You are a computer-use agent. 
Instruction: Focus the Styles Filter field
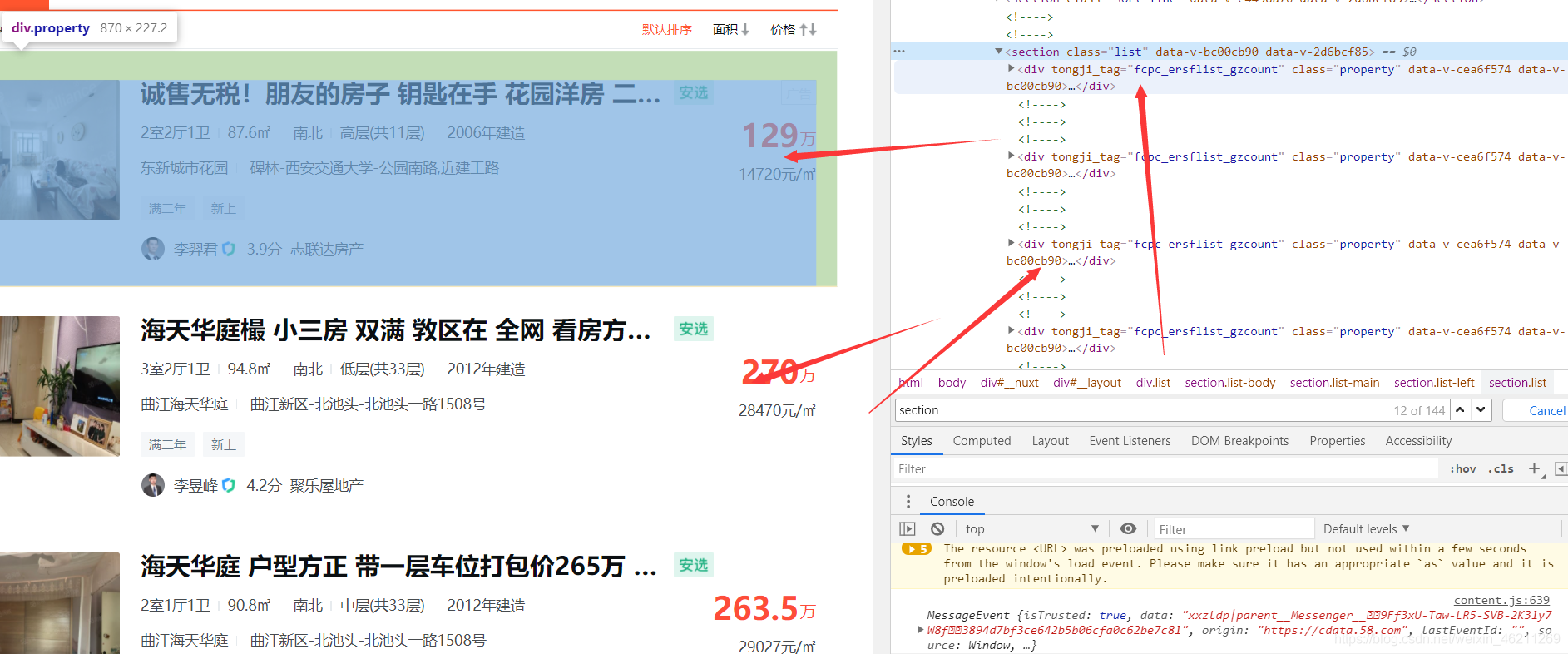[1165, 469]
